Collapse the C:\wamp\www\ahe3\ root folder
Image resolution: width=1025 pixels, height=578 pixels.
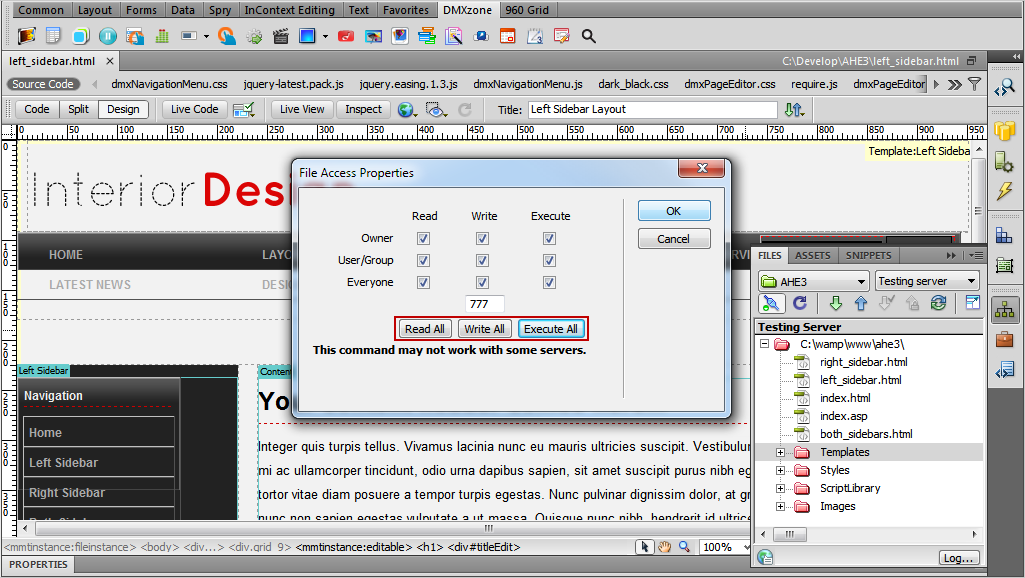(x=764, y=344)
